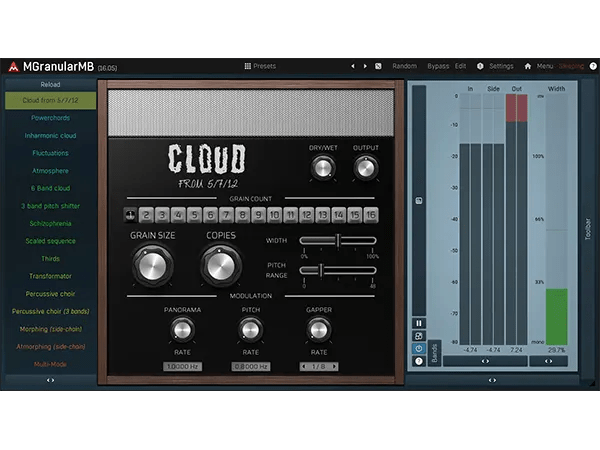The height and width of the screenshot is (450, 600).
Task: Select Atmorphing (side-chain) preset
Action: 51,347
